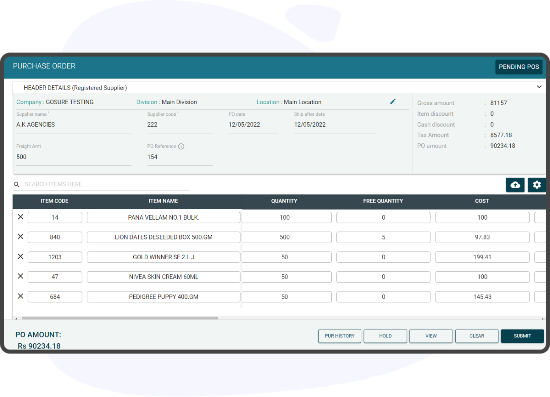The width and height of the screenshot is (550, 397).
Task: Click the cloud upload icon button
Action: [x=515, y=185]
